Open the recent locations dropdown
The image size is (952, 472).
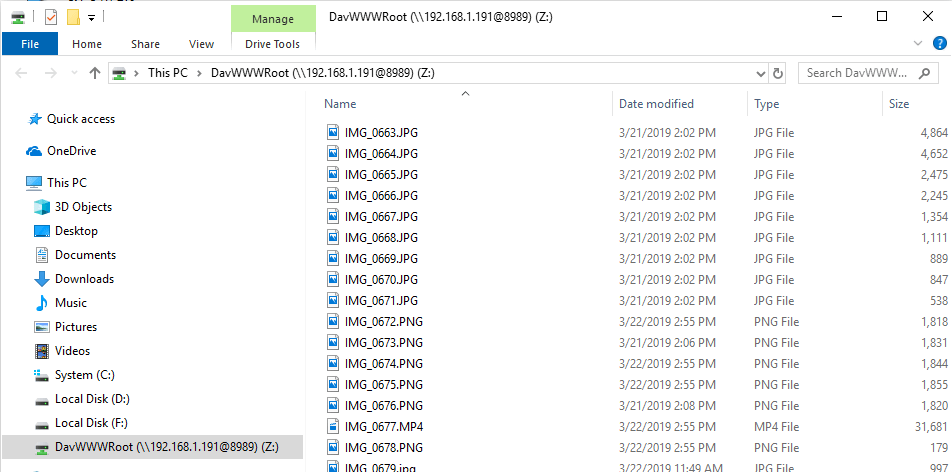click(x=74, y=73)
